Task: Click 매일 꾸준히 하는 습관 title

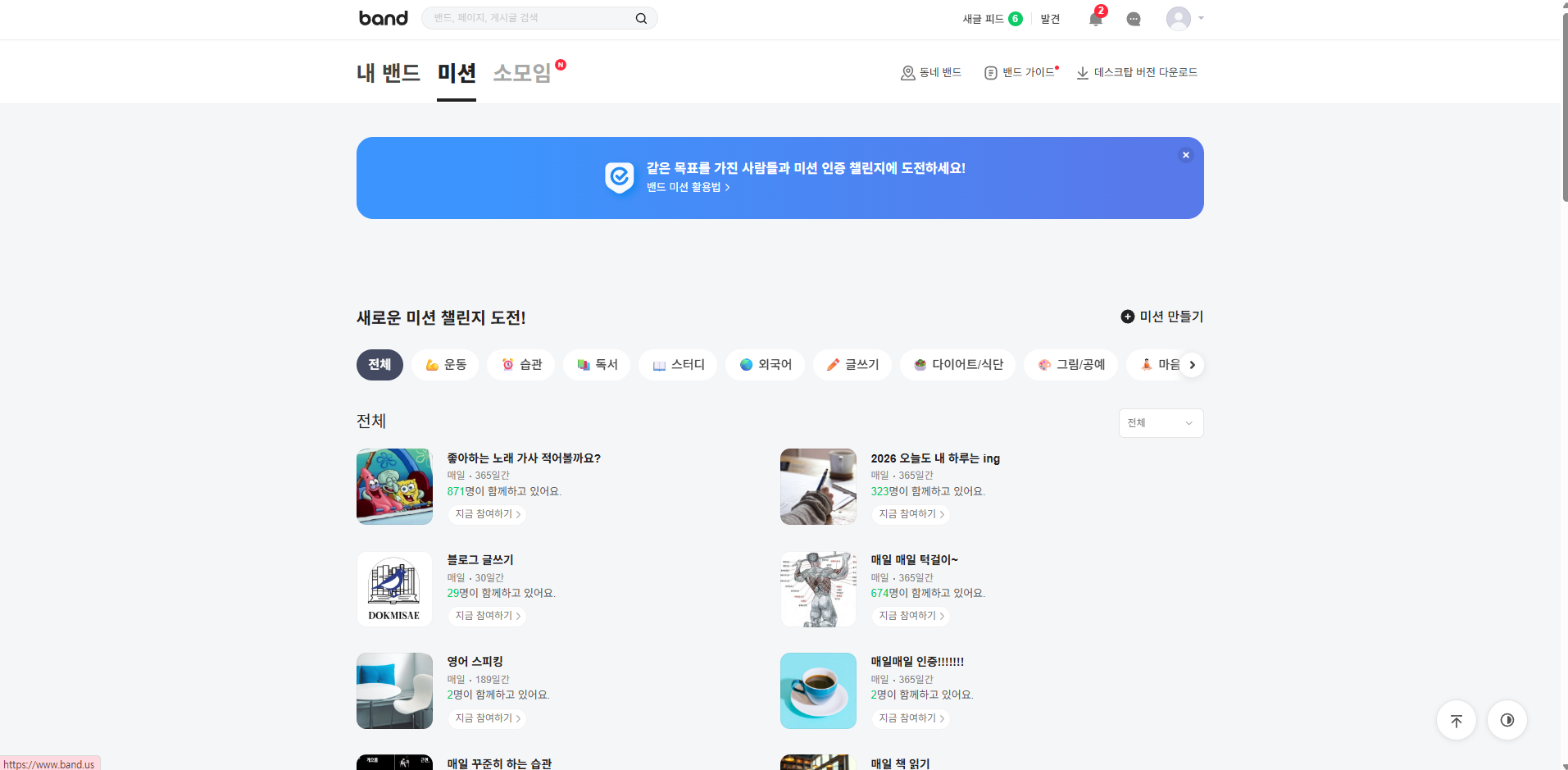Action: 499,763
